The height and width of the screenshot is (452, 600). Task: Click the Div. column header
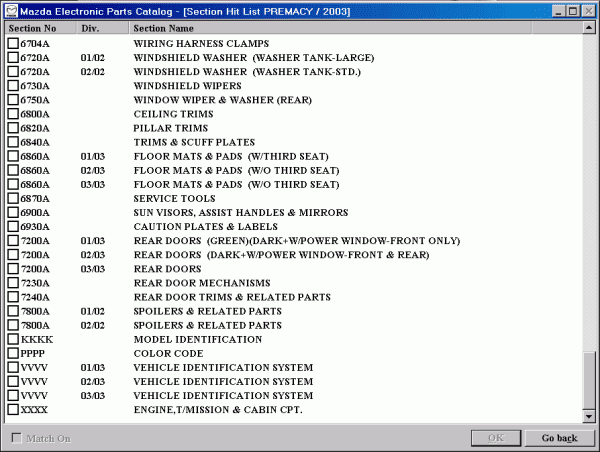103,28
